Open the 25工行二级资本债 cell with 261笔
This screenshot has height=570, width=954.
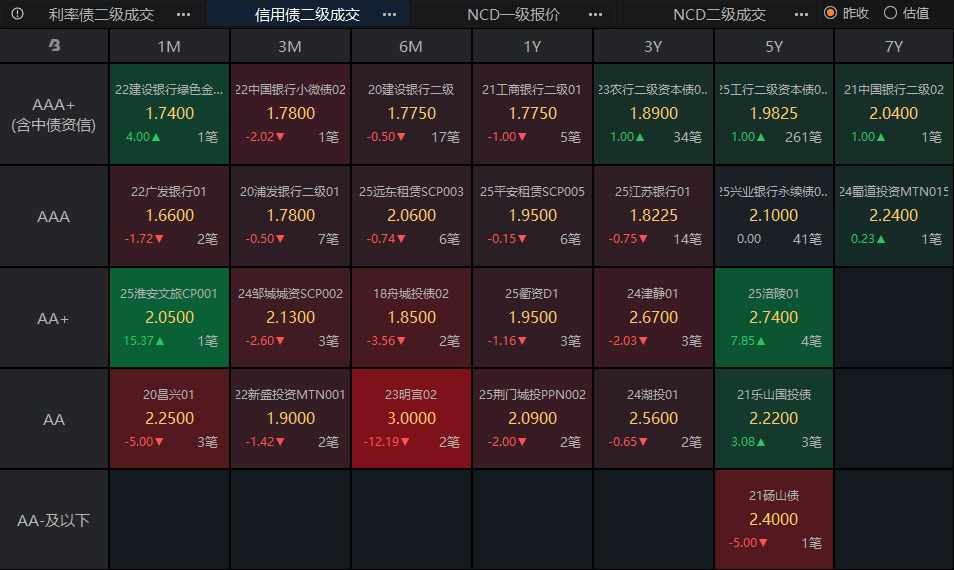coord(774,114)
